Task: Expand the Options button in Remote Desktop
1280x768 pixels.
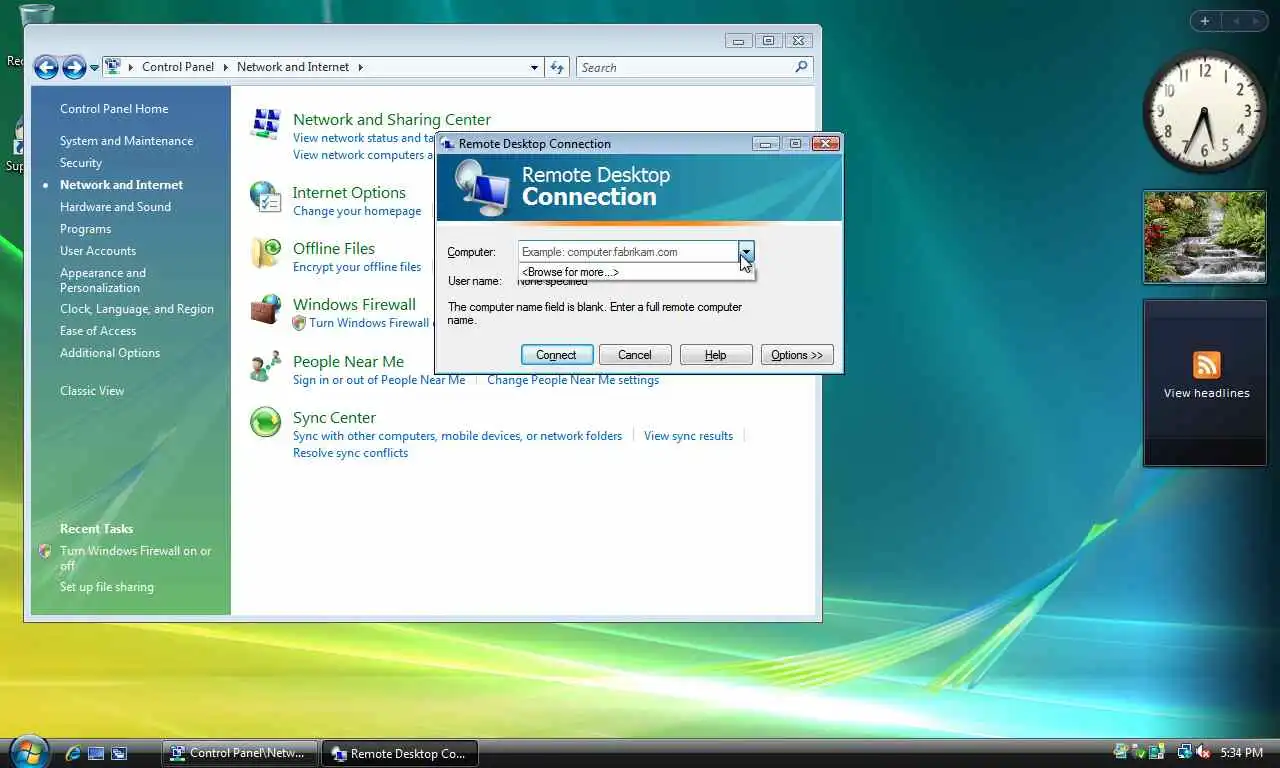Action: pos(797,355)
